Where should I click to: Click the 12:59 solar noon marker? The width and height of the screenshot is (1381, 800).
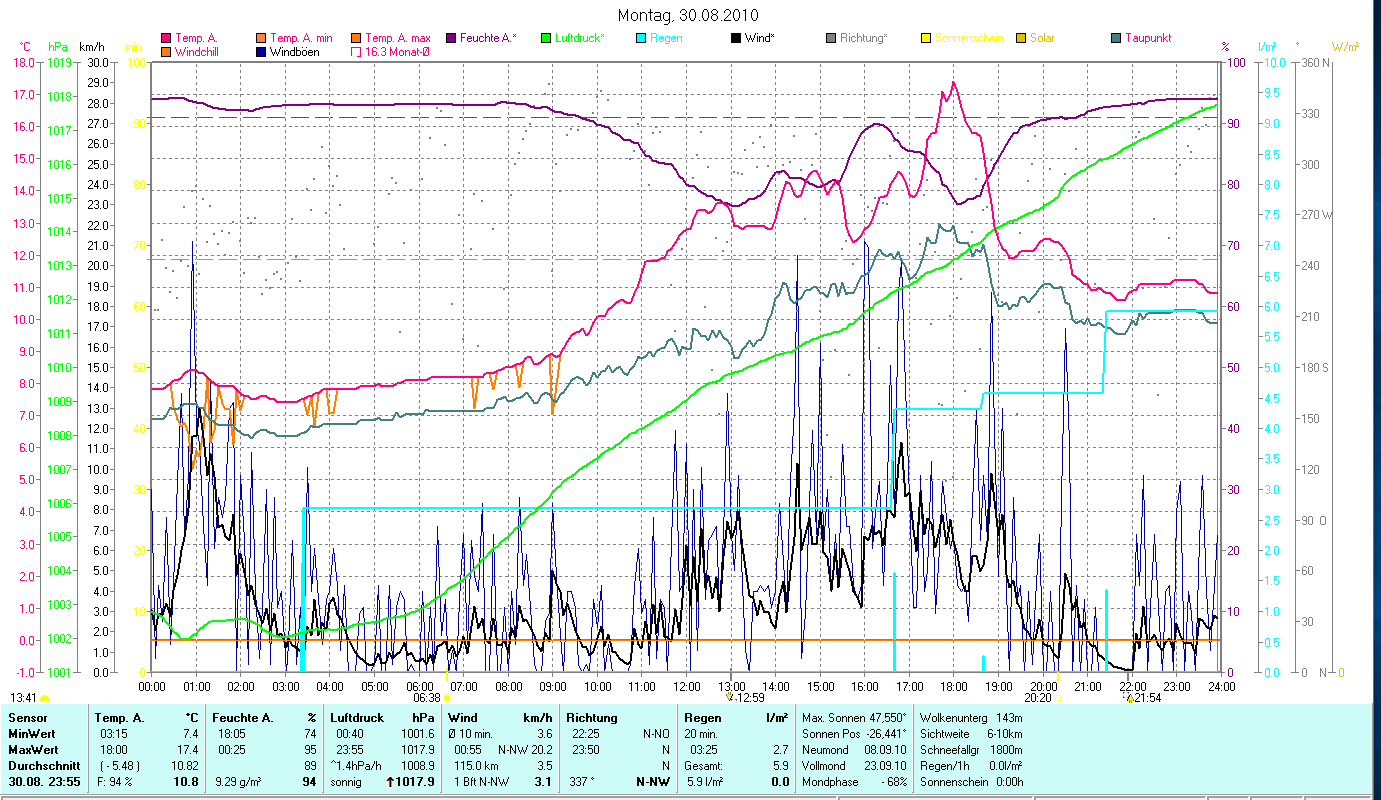[730, 698]
